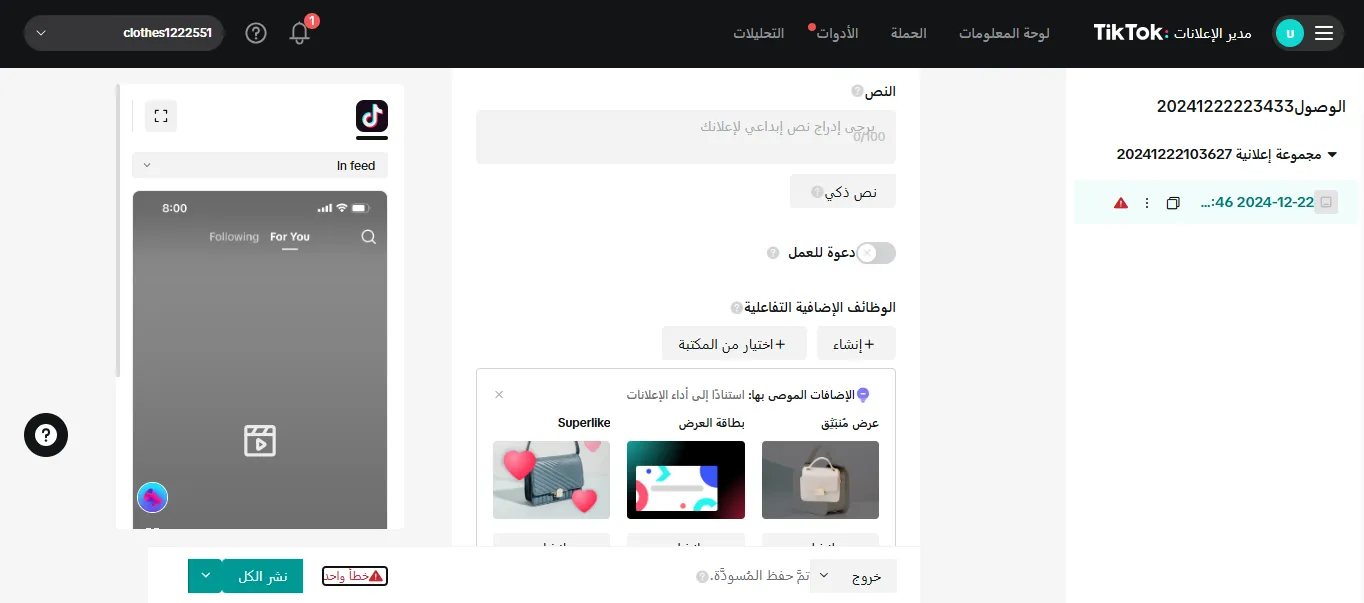Open the three-dot menu next to the ad name

point(1147,202)
